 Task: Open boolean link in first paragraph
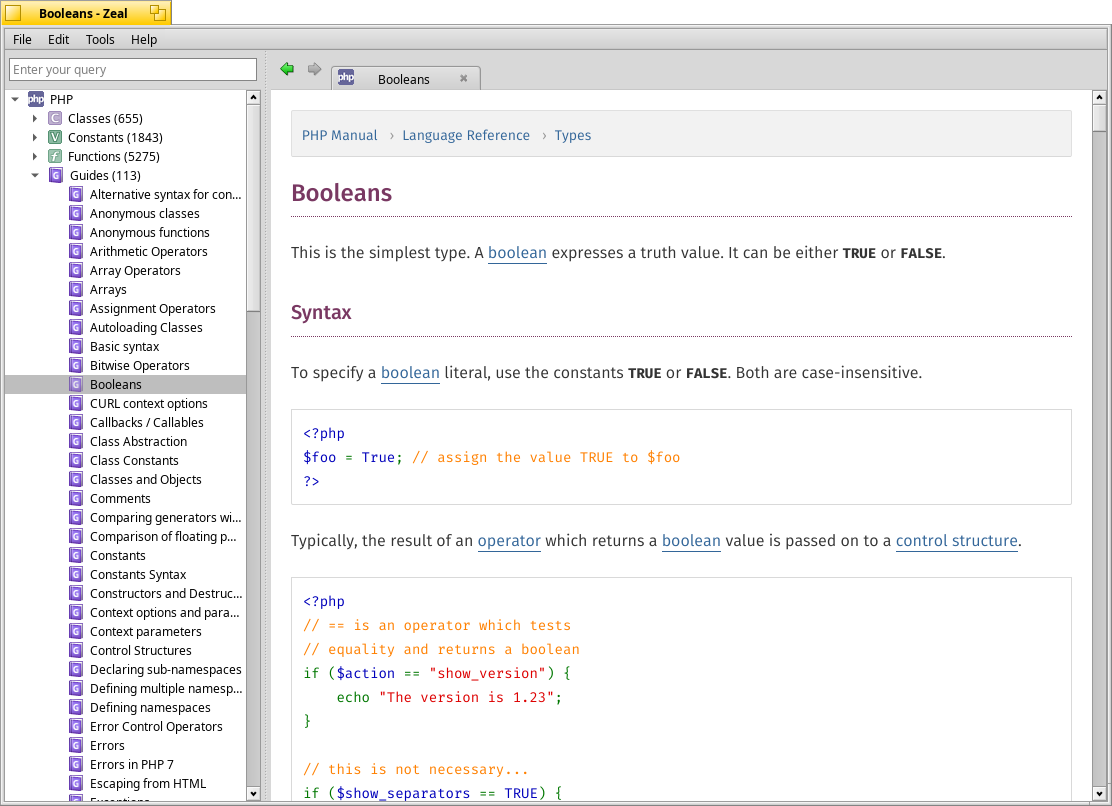[517, 253]
